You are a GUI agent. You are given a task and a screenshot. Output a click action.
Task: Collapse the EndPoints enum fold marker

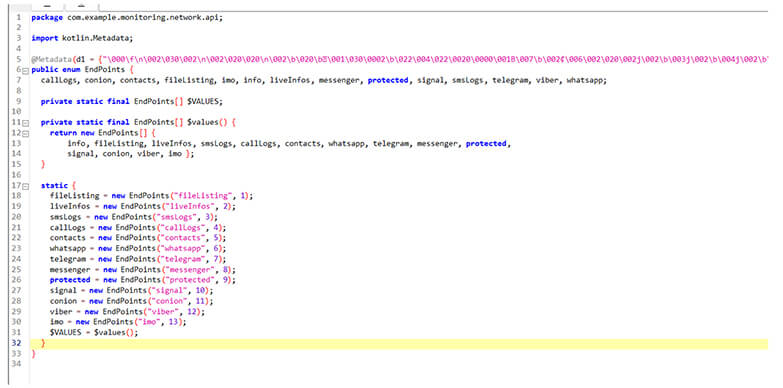coord(25,70)
